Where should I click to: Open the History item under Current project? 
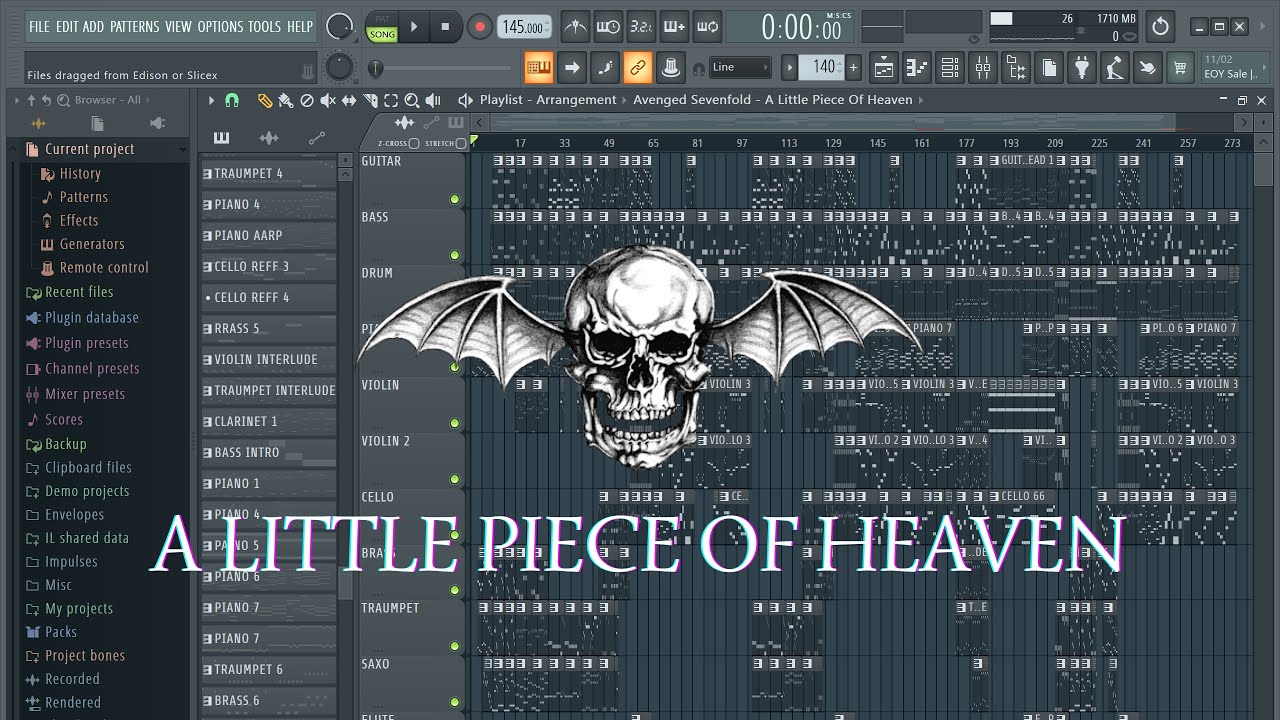pos(80,174)
